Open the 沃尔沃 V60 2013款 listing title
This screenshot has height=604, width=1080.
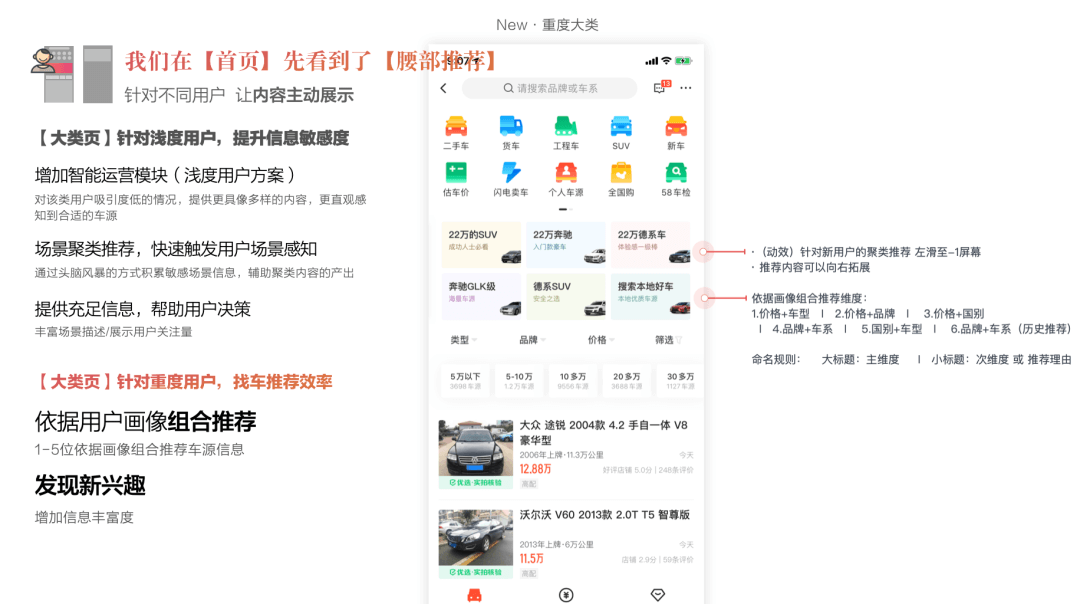[x=605, y=514]
